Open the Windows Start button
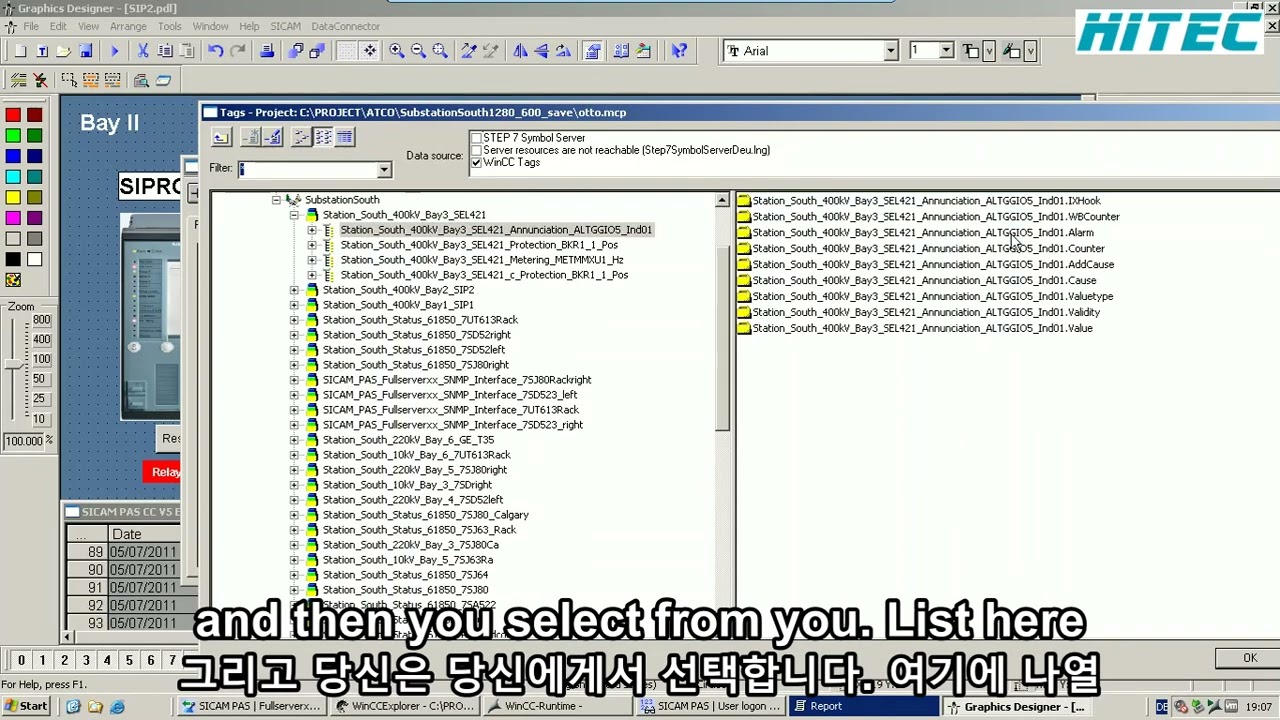The width and height of the screenshot is (1280, 720). coord(25,706)
